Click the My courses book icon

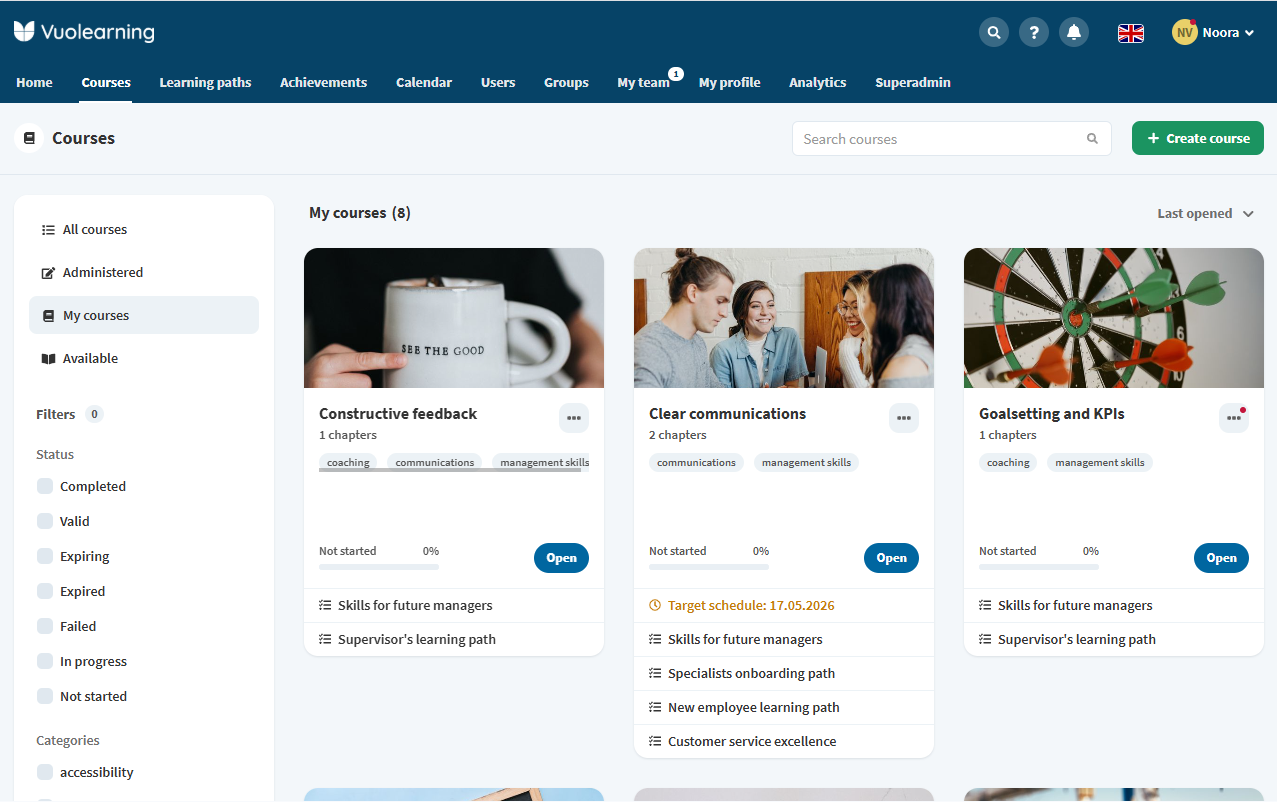tap(48, 315)
